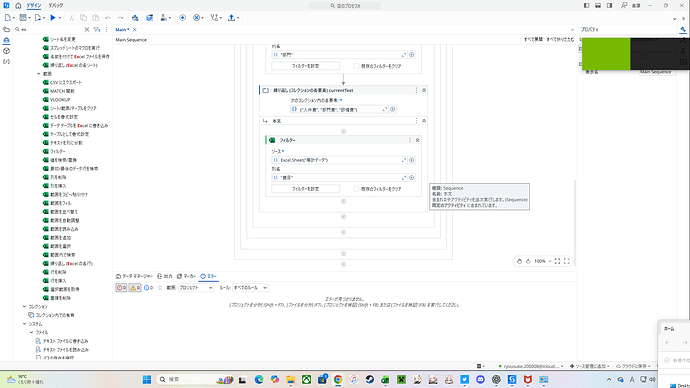Collapse the 範囲 tree group

pyautogui.click(x=38, y=74)
